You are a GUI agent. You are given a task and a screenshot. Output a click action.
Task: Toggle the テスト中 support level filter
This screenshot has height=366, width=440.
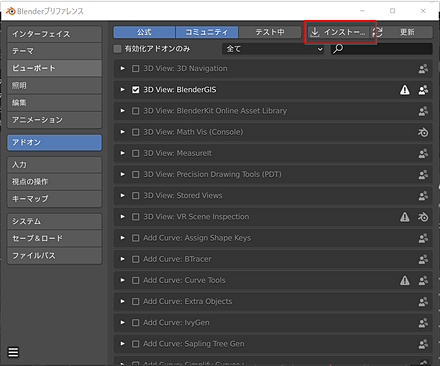270,32
